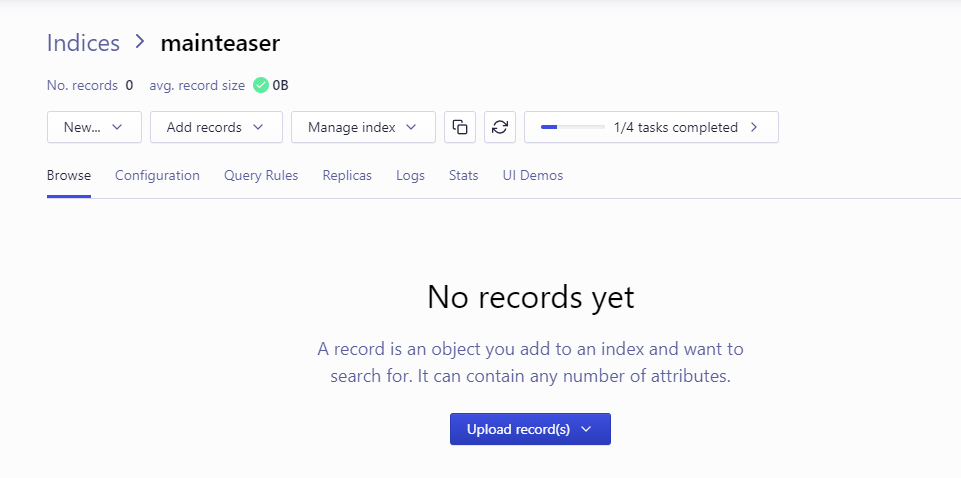Open the Manage index dropdown
Viewport: 961px width, 478px height.
tap(363, 127)
